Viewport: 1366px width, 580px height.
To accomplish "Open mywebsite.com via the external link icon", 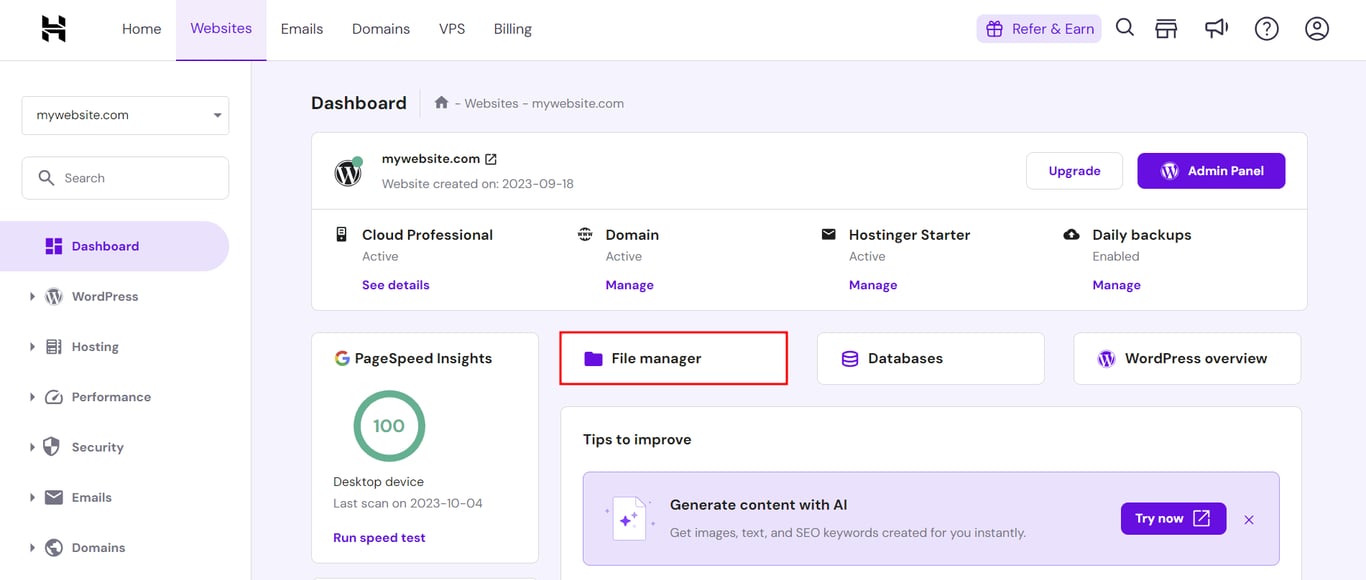I will pyautogui.click(x=489, y=157).
